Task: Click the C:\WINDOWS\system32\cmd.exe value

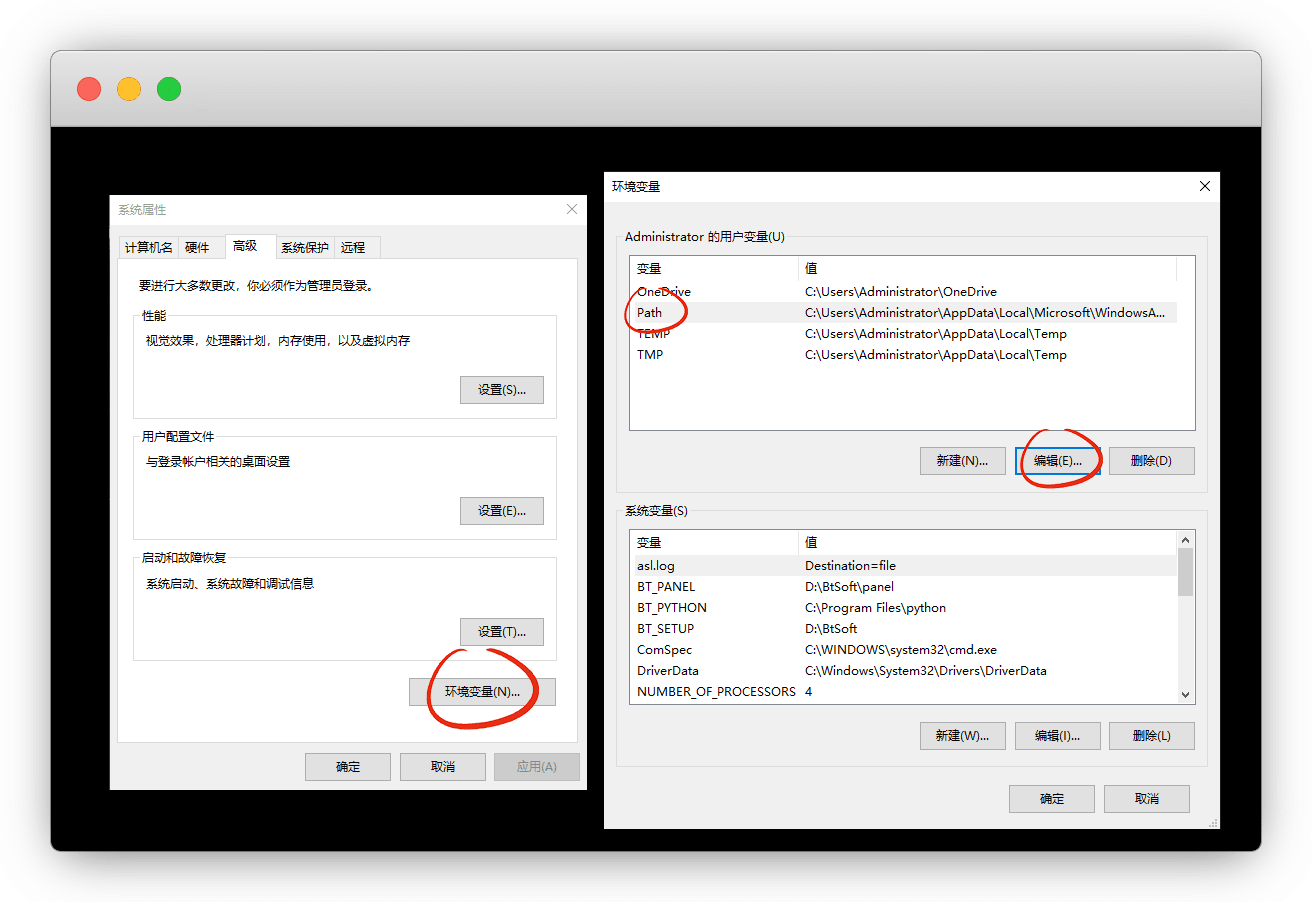Action: [901, 650]
